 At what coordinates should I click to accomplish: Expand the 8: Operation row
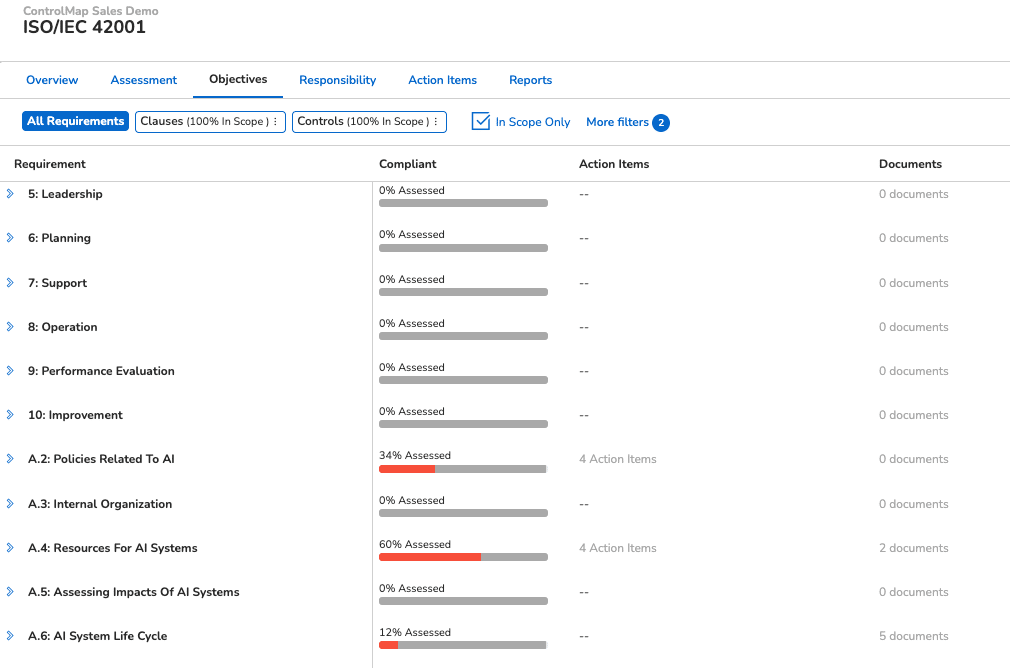click(10, 327)
